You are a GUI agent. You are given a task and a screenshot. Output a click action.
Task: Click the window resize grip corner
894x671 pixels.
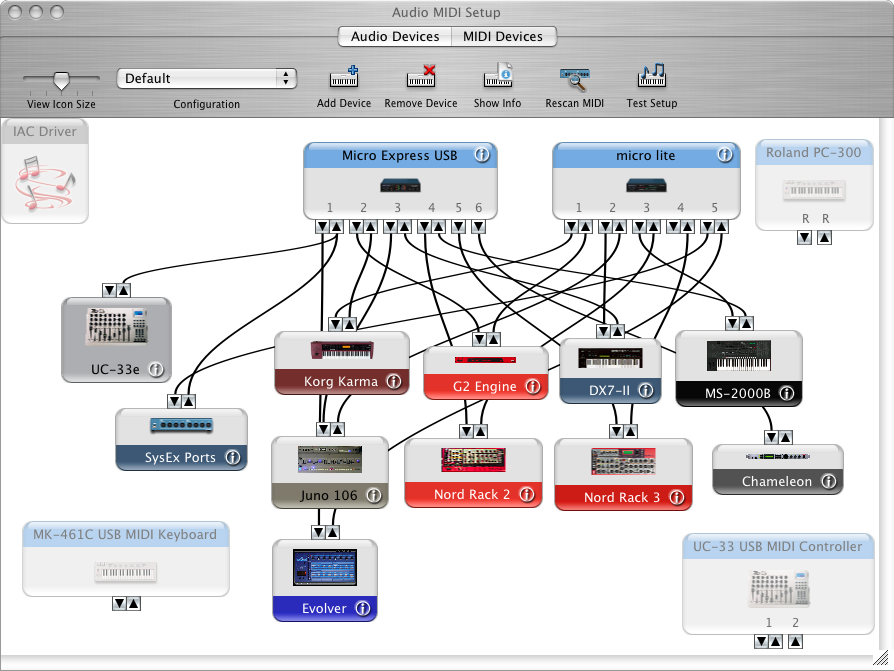coord(880,658)
